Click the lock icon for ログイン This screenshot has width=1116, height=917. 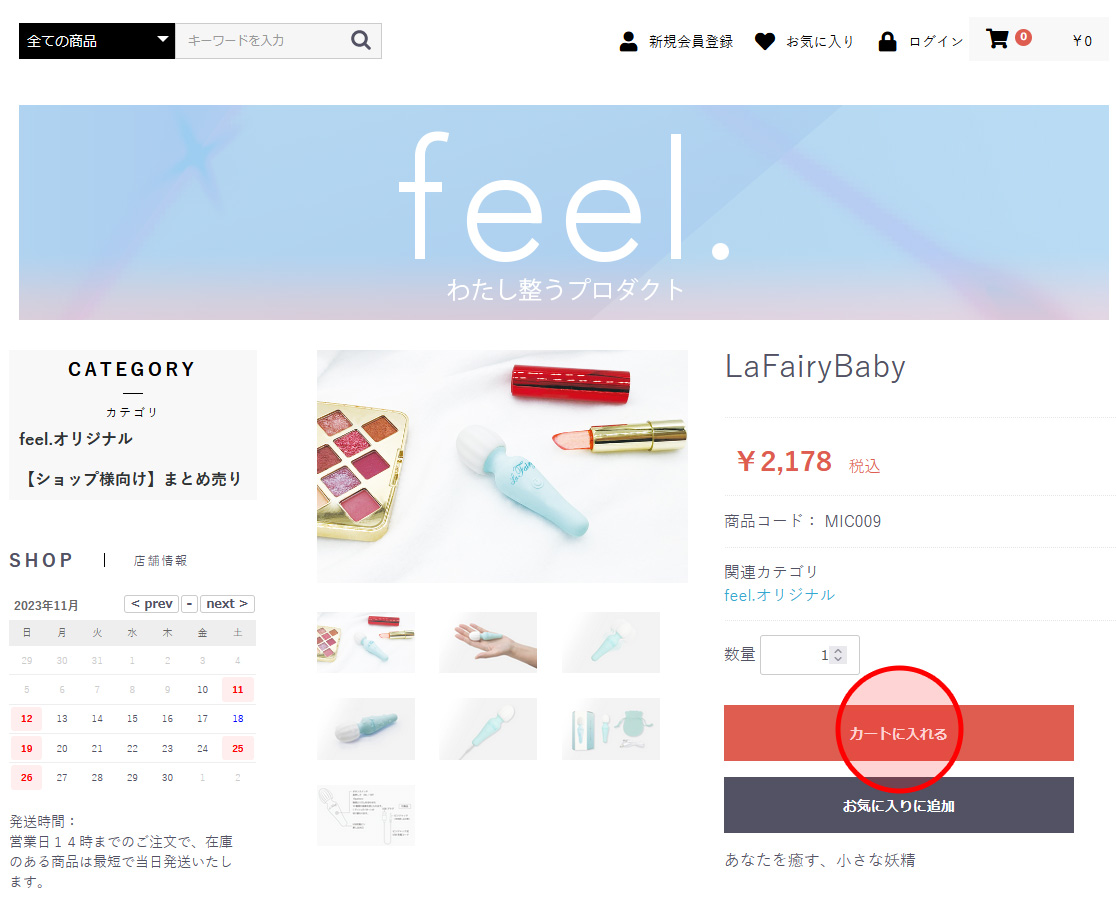click(x=887, y=41)
